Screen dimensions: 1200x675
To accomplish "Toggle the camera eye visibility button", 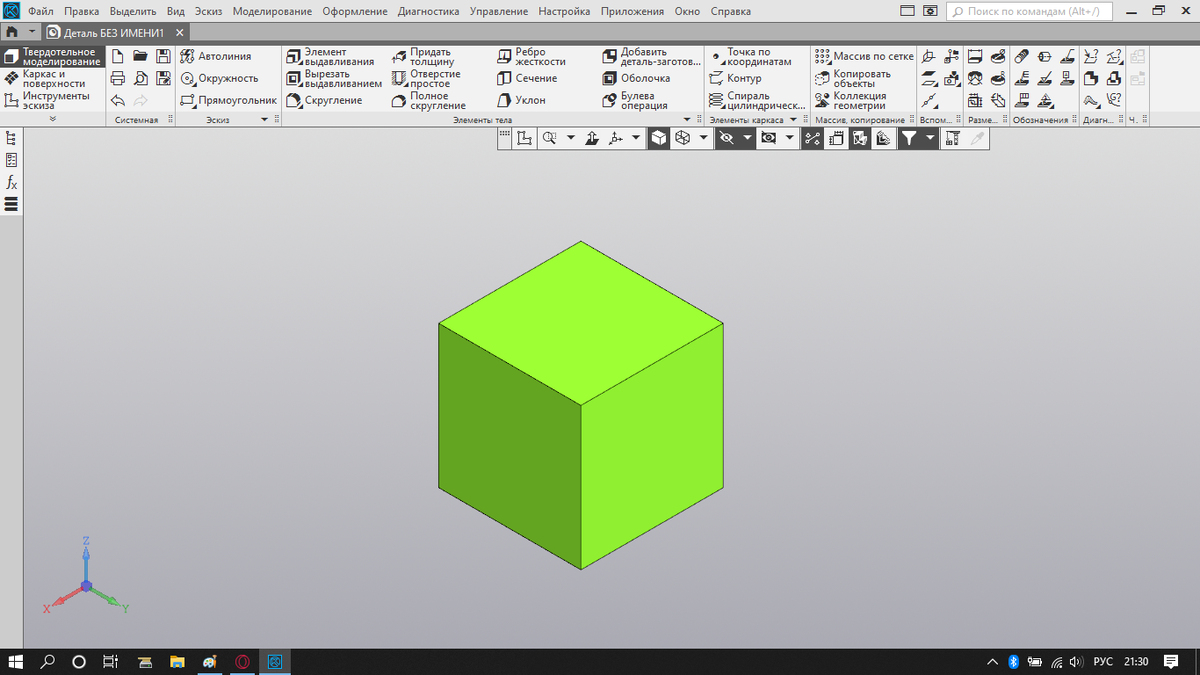I will click(768, 139).
